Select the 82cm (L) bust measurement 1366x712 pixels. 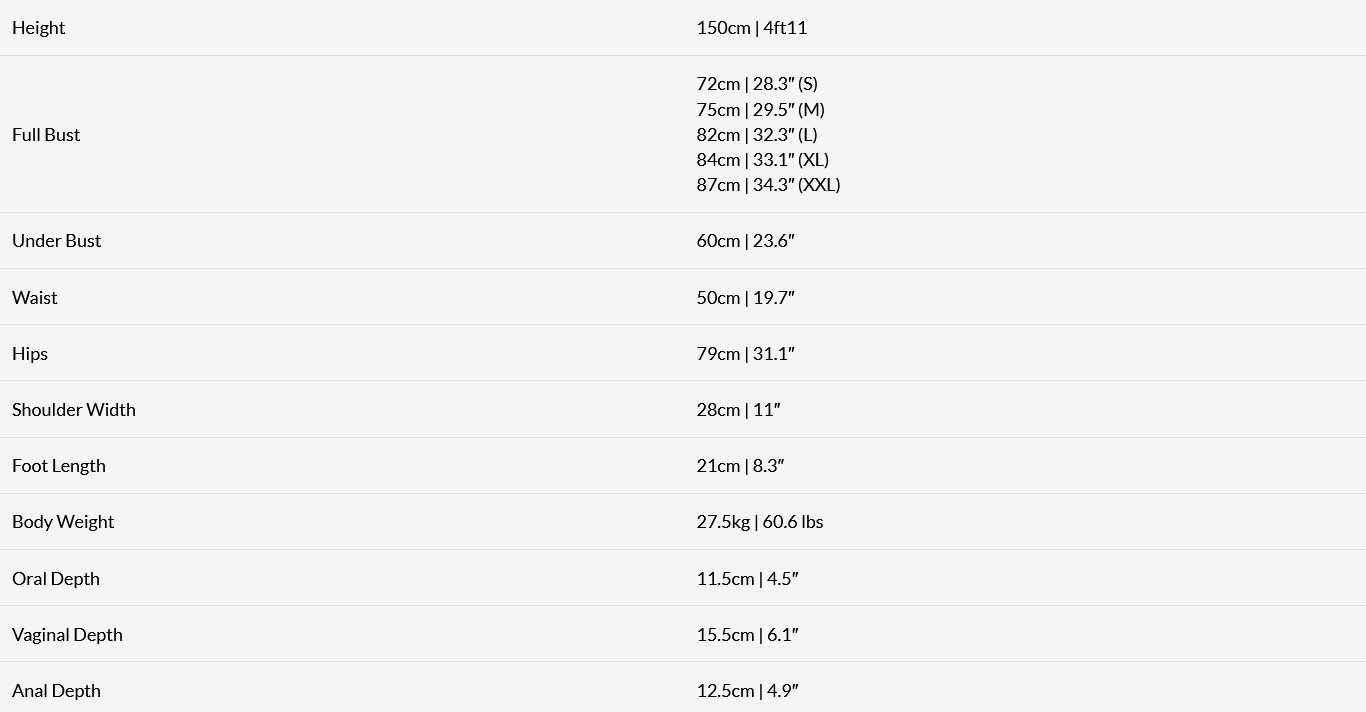[x=756, y=135]
